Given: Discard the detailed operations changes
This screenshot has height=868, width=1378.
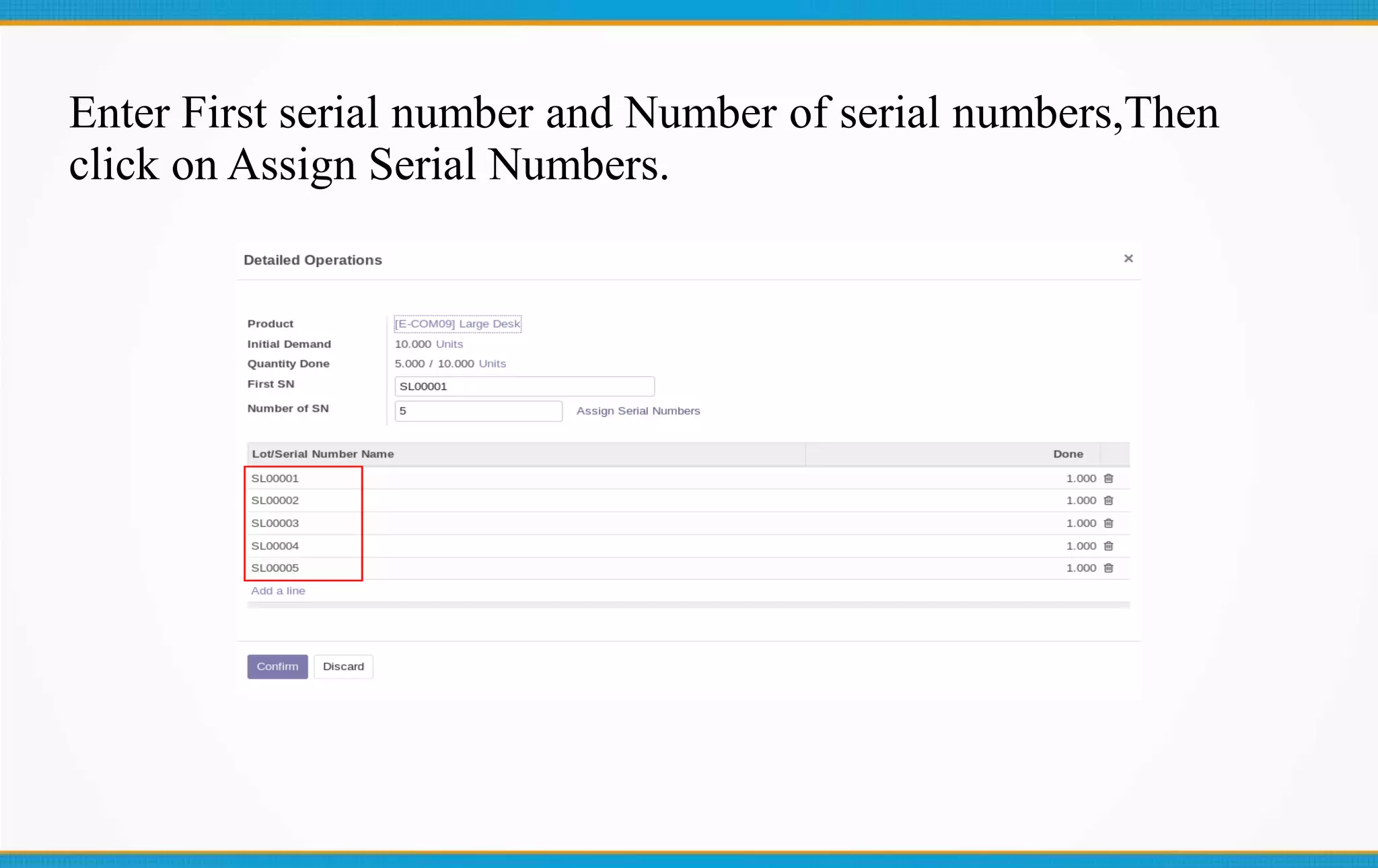Looking at the screenshot, I should [x=343, y=666].
